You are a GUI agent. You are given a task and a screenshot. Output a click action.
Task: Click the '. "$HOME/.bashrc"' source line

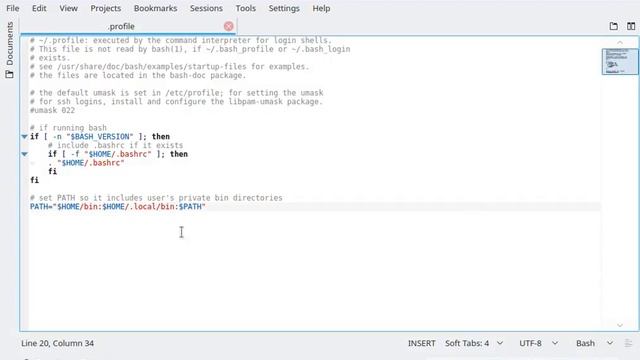[x=86, y=163]
